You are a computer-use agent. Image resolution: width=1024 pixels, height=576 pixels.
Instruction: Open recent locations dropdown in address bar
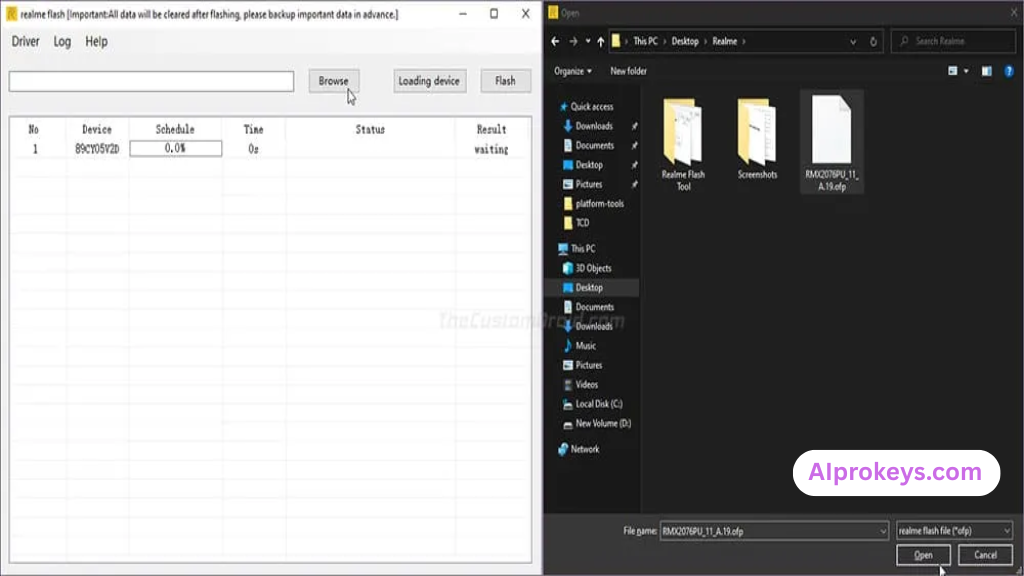click(852, 41)
